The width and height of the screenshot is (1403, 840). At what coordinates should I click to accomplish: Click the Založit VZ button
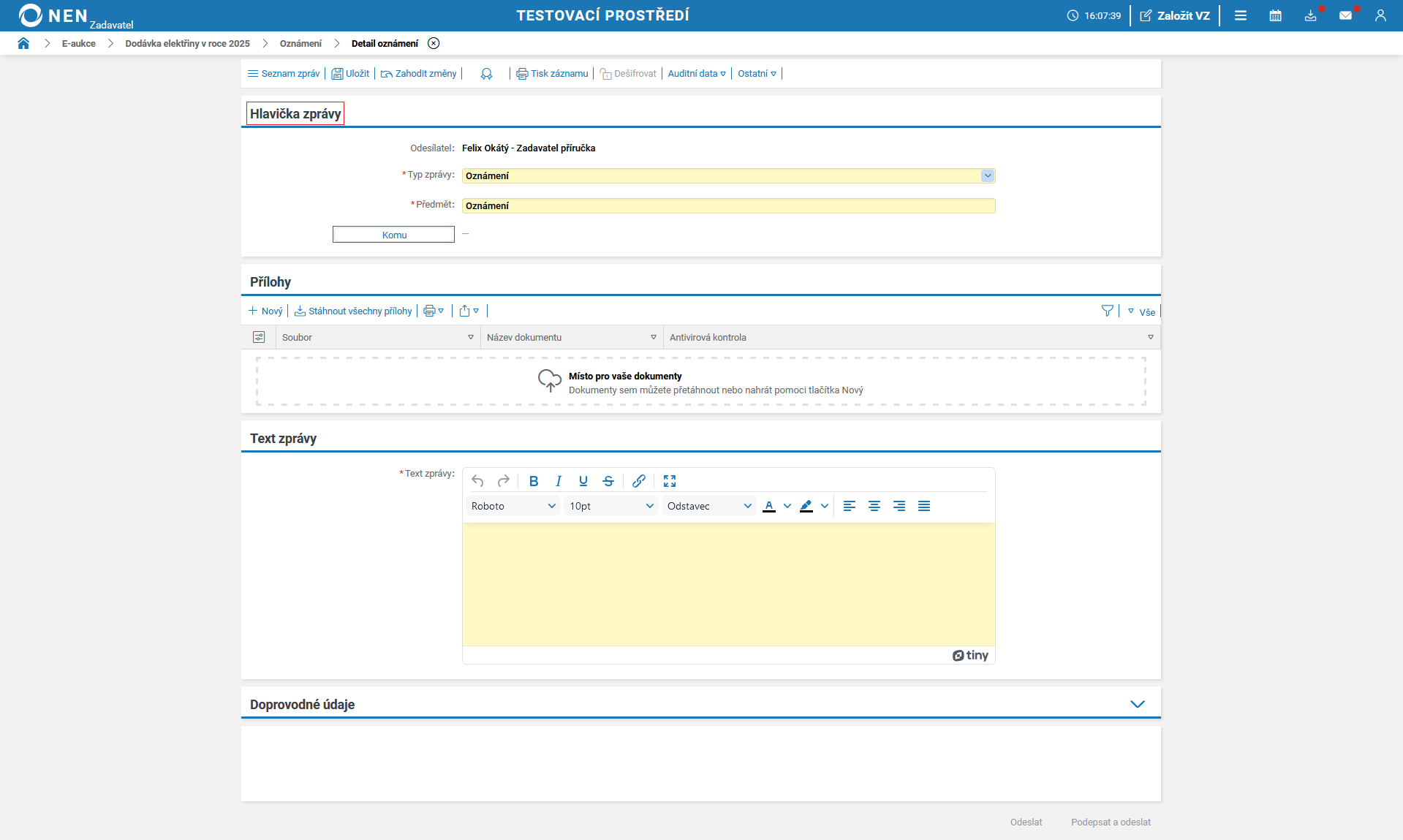tap(1175, 15)
